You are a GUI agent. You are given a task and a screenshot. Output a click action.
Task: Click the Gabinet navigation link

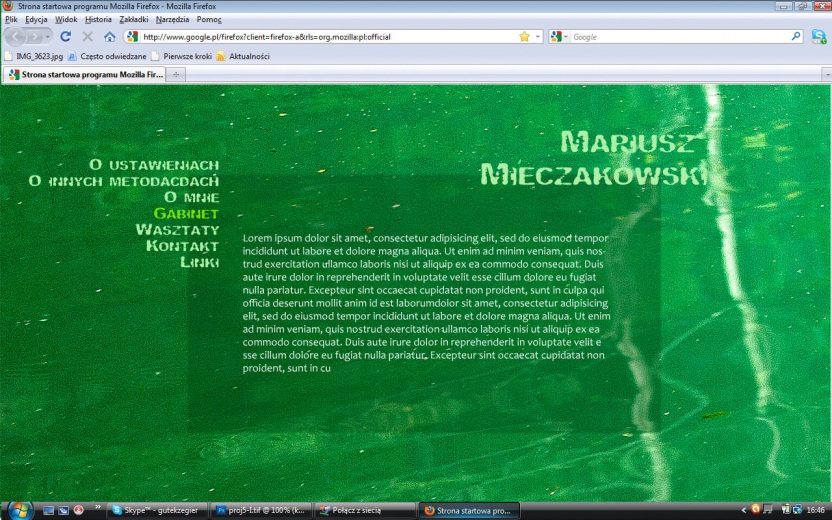pyautogui.click(x=186, y=213)
